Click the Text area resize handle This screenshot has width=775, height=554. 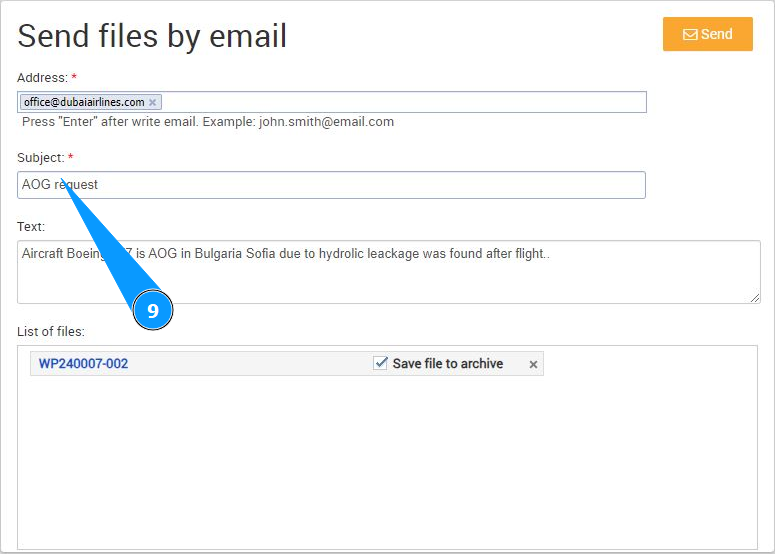755,298
